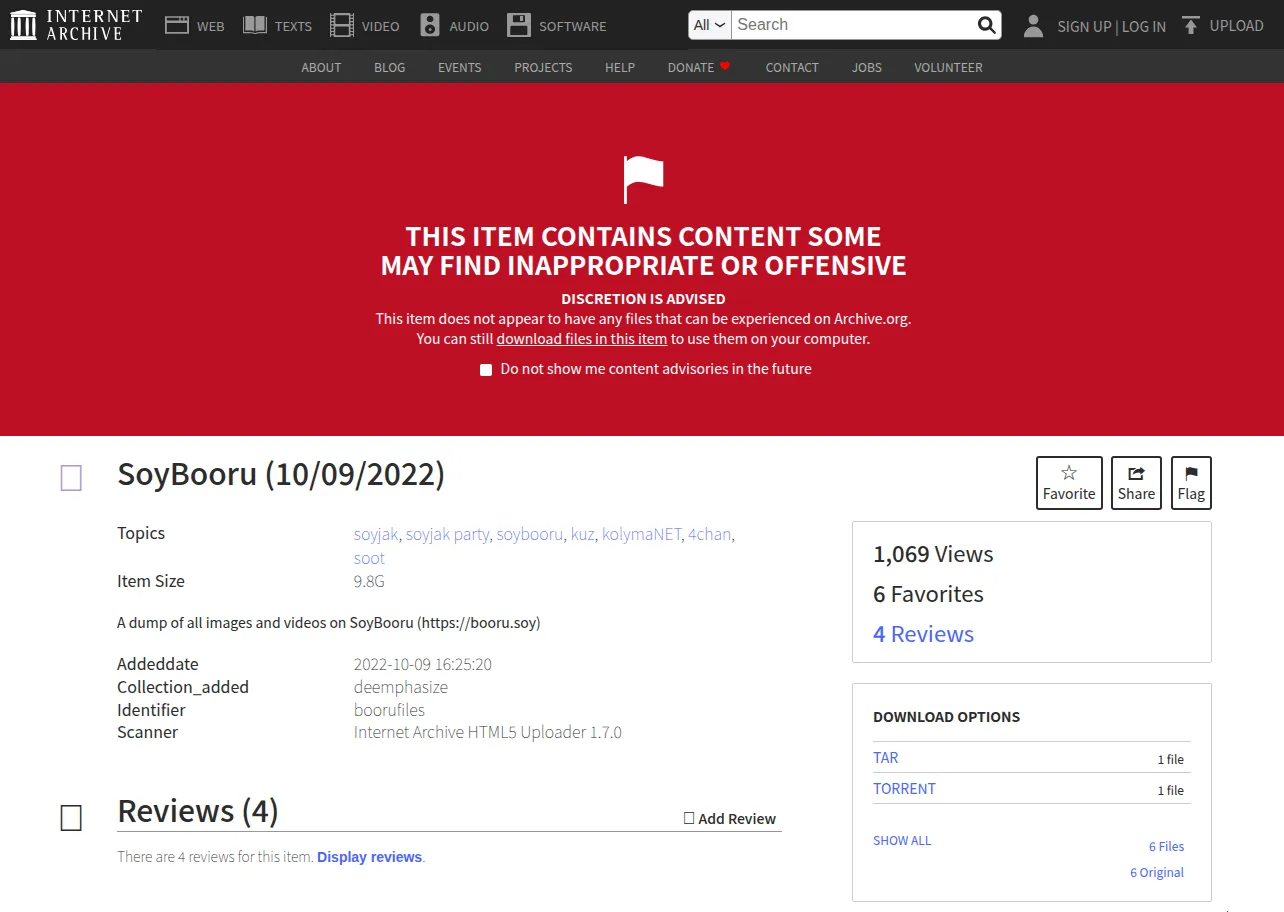Expand the TAR download option
The image size is (1284, 912).
point(886,758)
